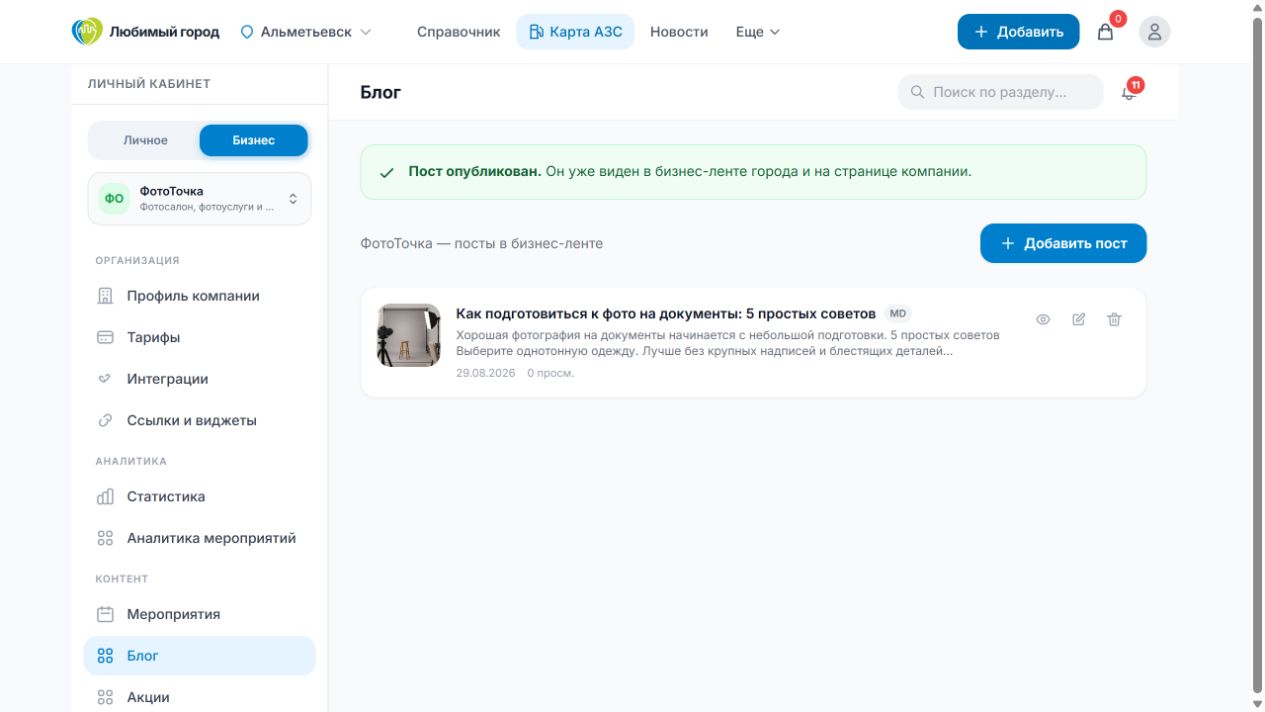Go to Справочник in the top navigation
Image resolution: width=1265 pixels, height=712 pixels.
pos(458,32)
